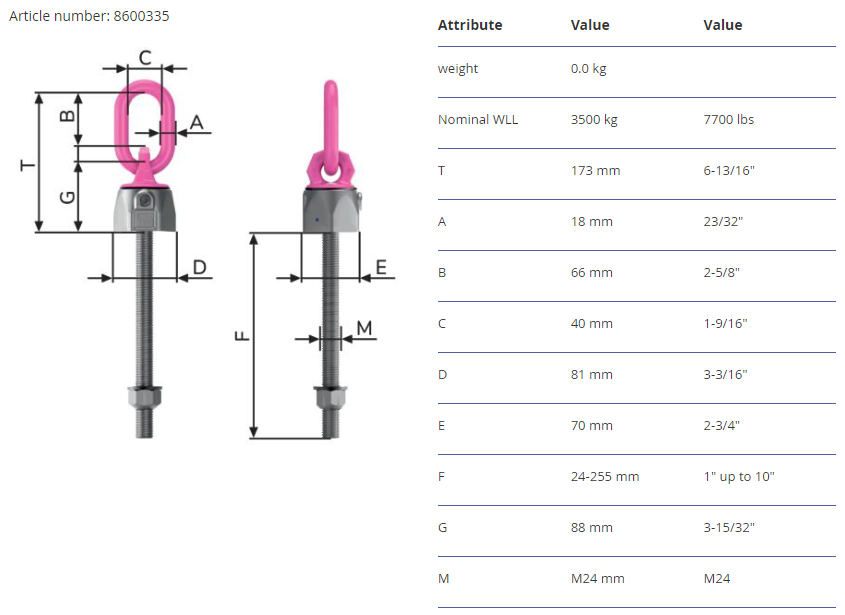Click the first Value column header
845x615 pixels.
tap(590, 25)
